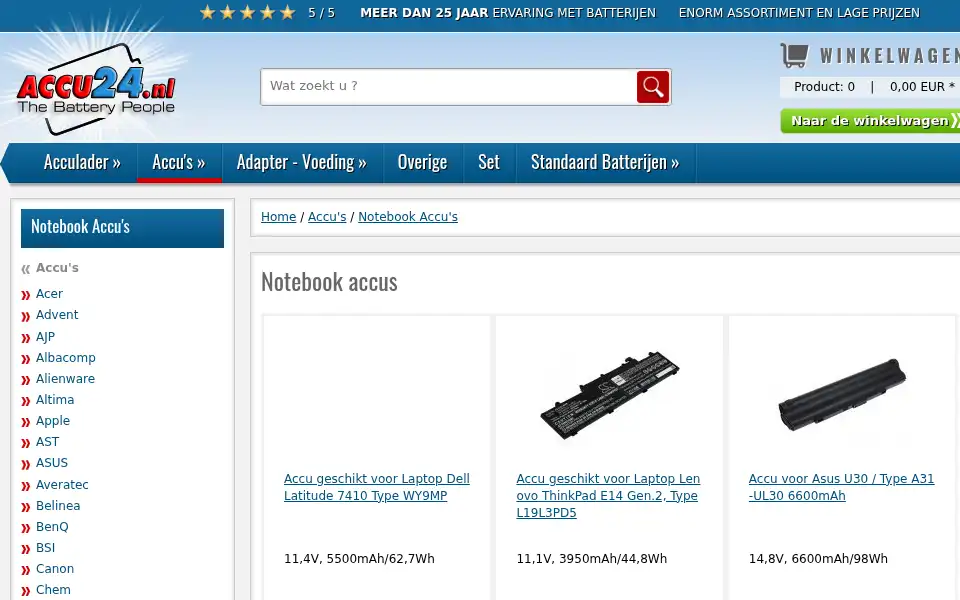Select Canon in brand list
Viewport: 960px width, 600px height.
click(x=55, y=569)
